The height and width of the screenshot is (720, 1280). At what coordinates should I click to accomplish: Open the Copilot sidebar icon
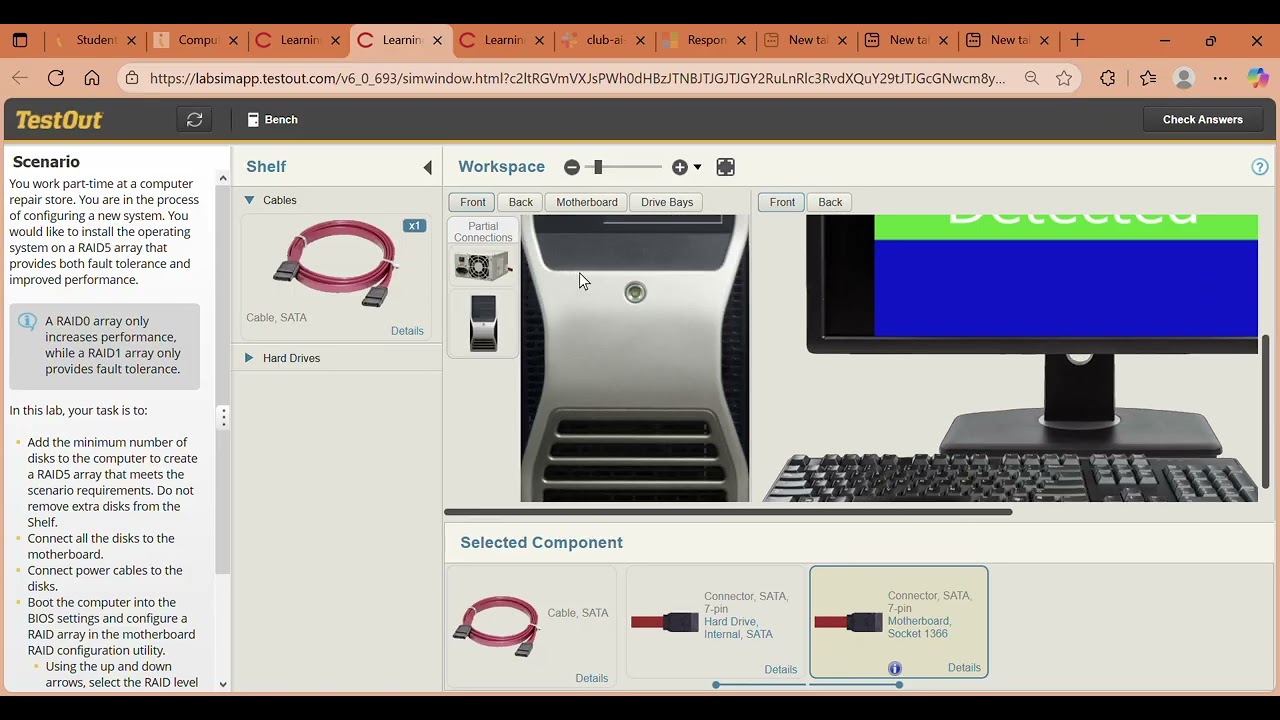tap(1257, 78)
